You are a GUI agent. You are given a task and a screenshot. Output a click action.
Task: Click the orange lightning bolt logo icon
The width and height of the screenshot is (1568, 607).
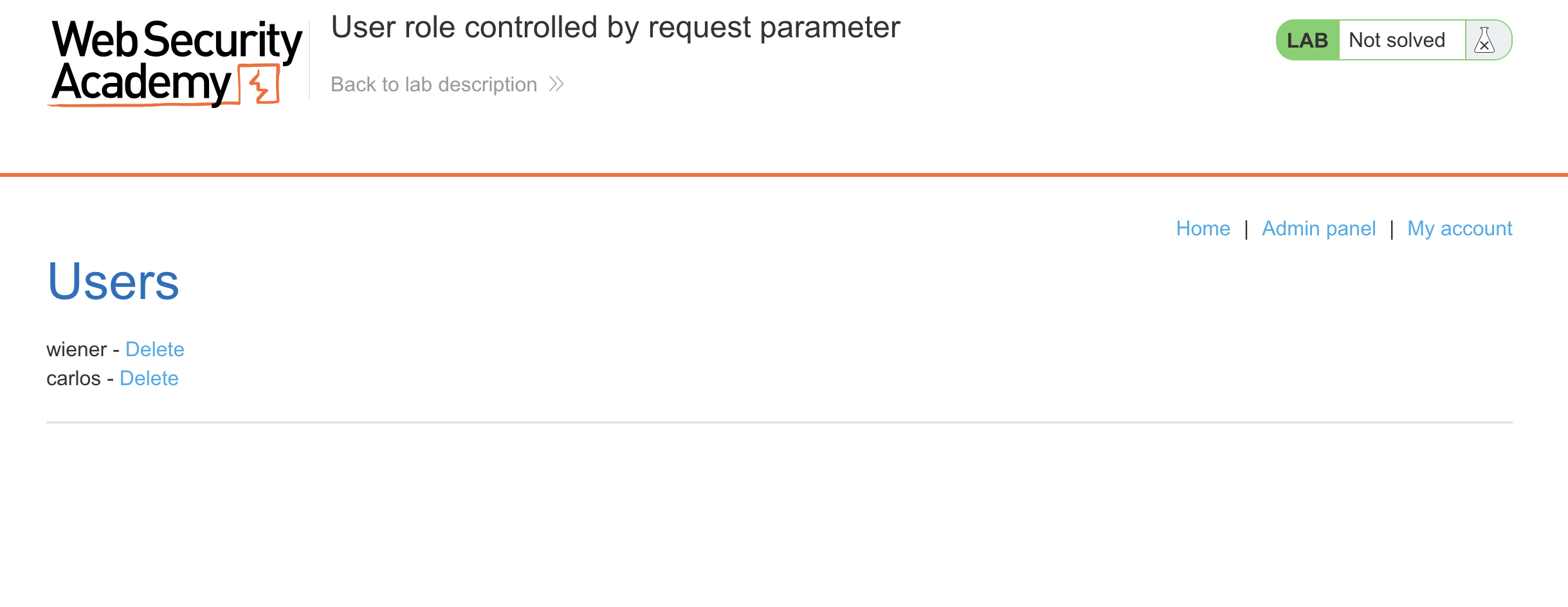coord(260,84)
